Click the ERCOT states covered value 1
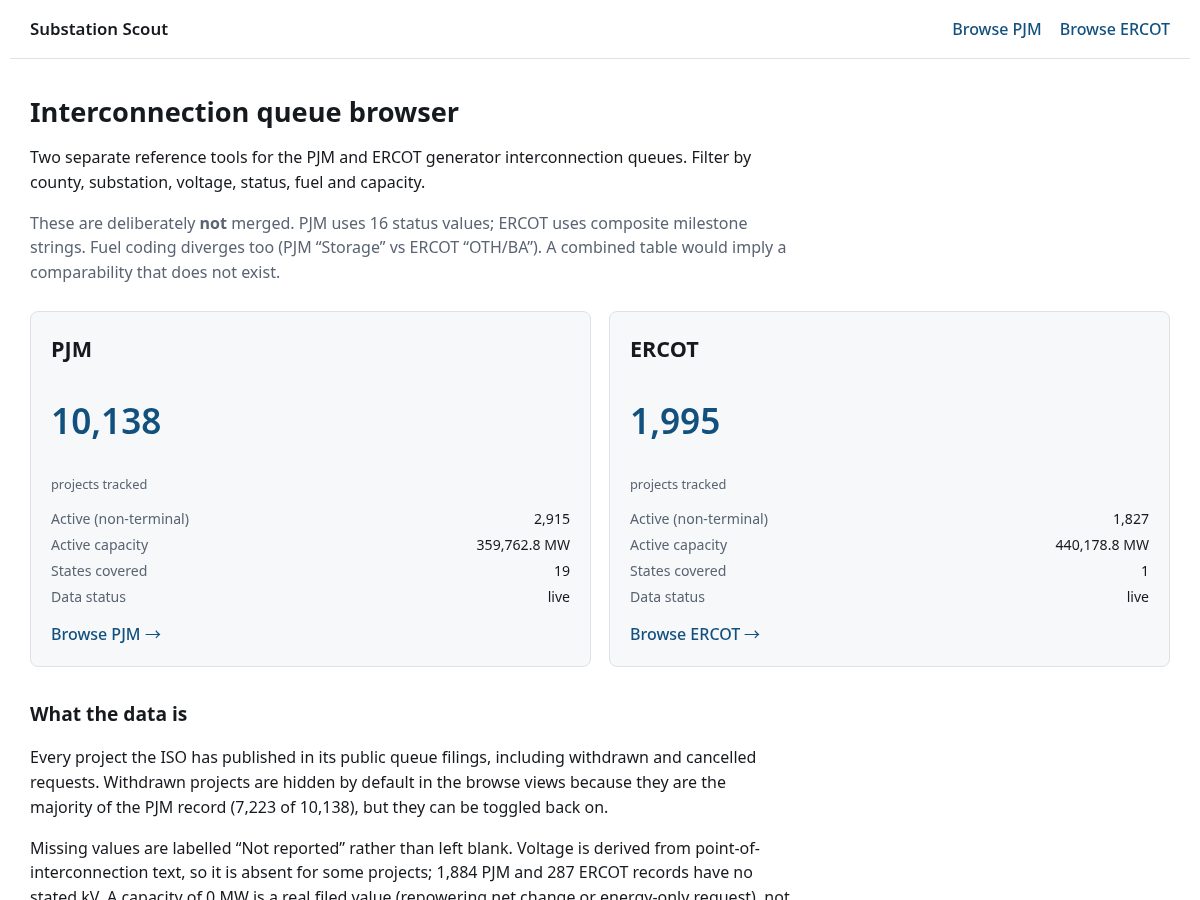 pyautogui.click(x=1145, y=571)
